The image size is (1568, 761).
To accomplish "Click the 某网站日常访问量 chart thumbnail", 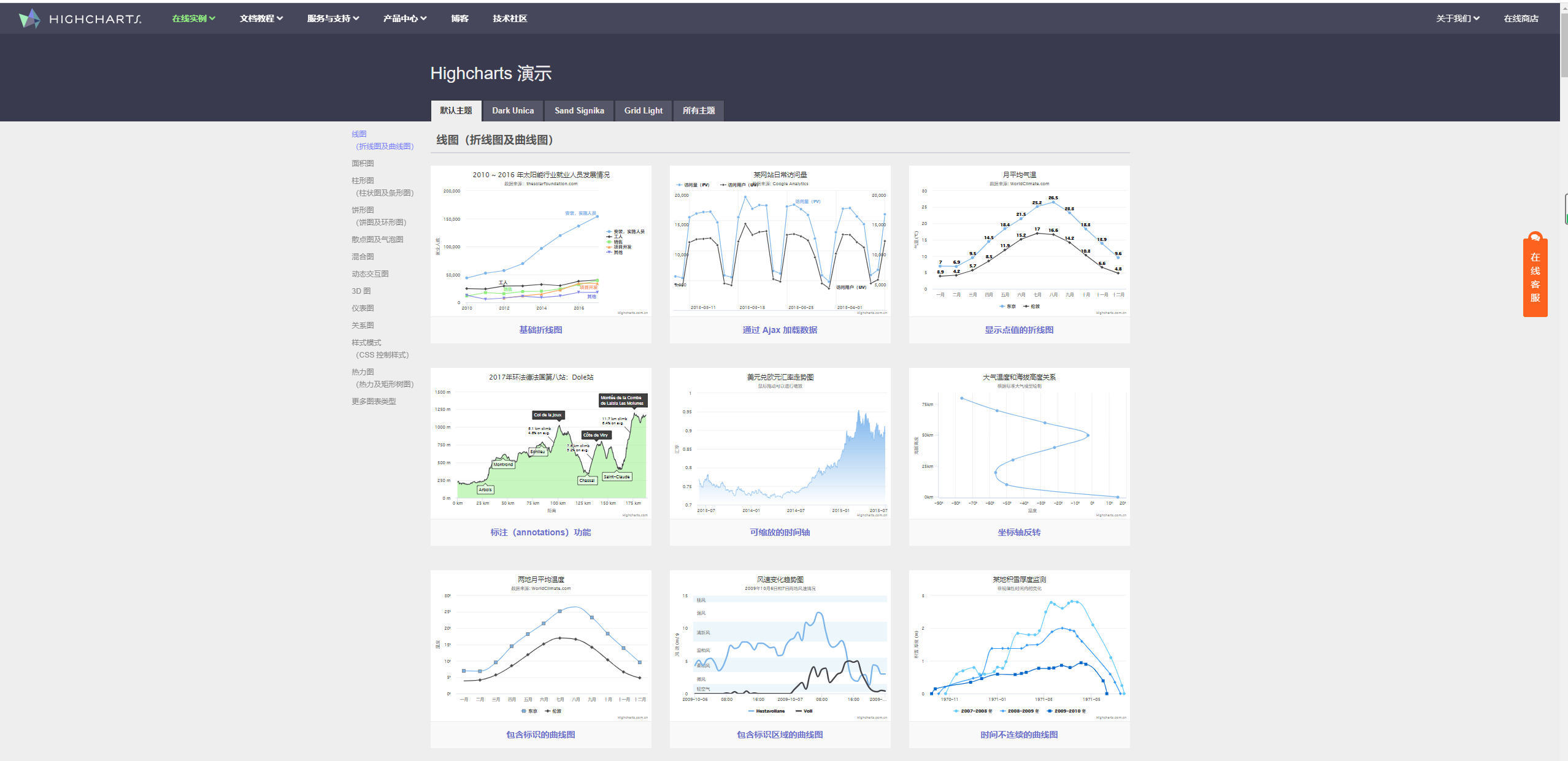I will point(780,241).
